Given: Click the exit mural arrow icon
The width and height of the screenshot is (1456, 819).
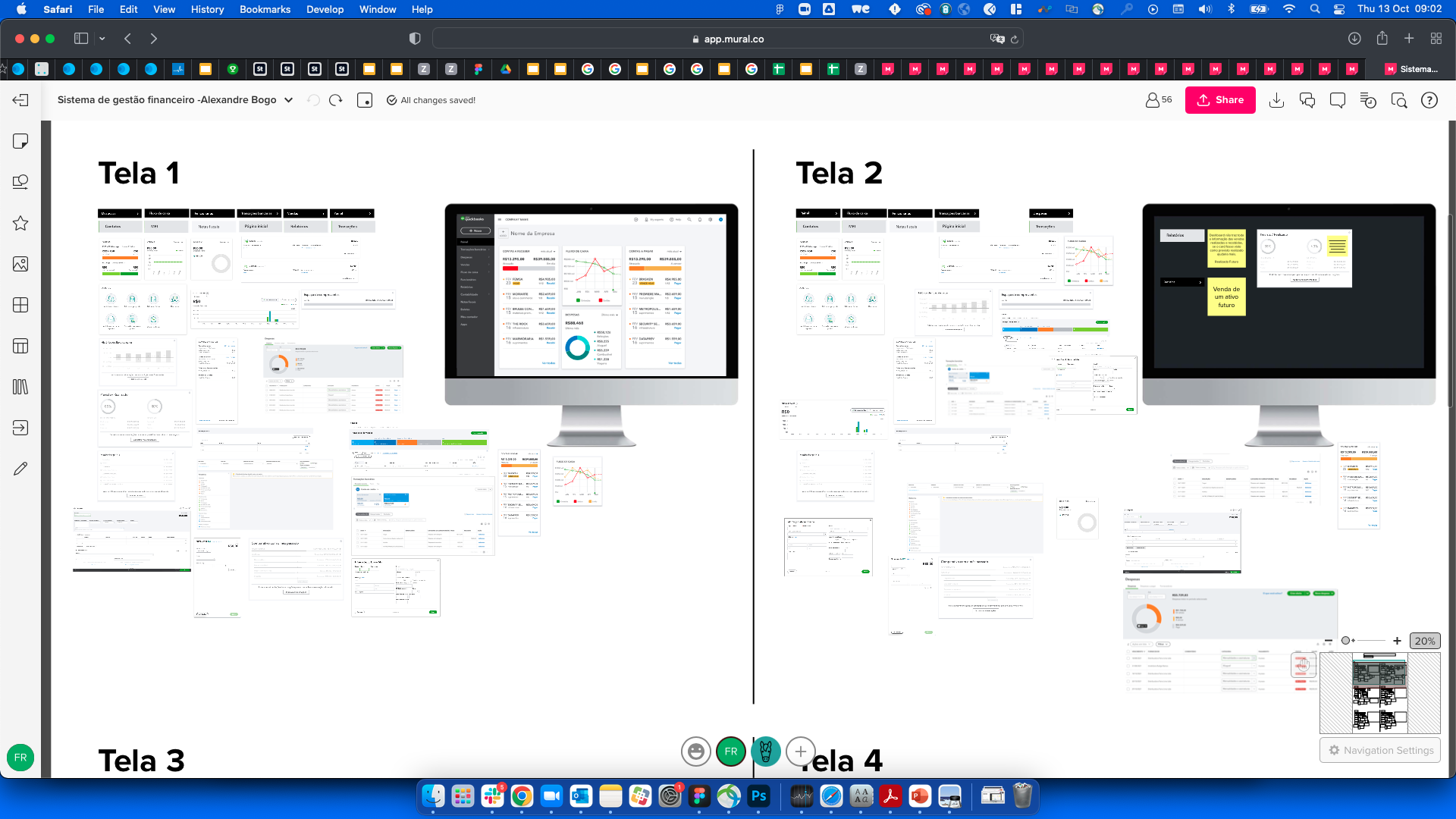Looking at the screenshot, I should click(20, 100).
